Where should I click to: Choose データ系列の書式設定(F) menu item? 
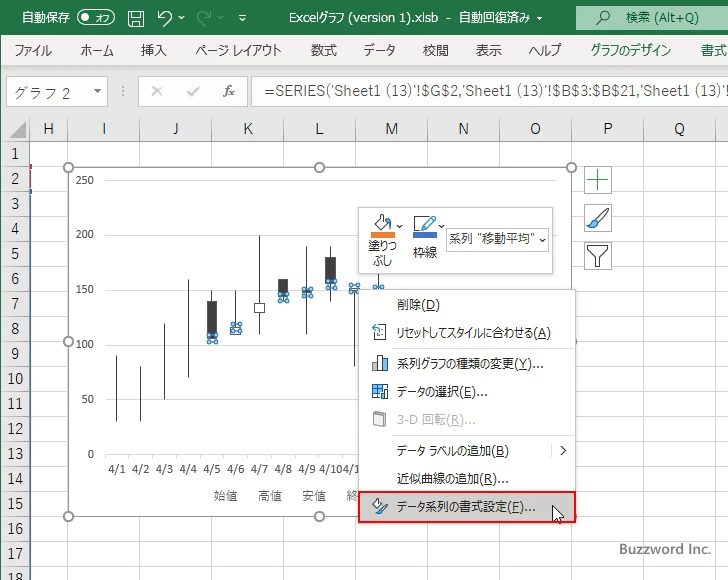pos(467,507)
